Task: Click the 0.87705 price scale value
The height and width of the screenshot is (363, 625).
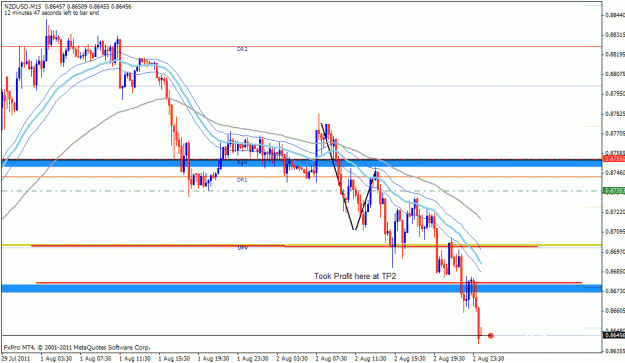Action: (615, 133)
